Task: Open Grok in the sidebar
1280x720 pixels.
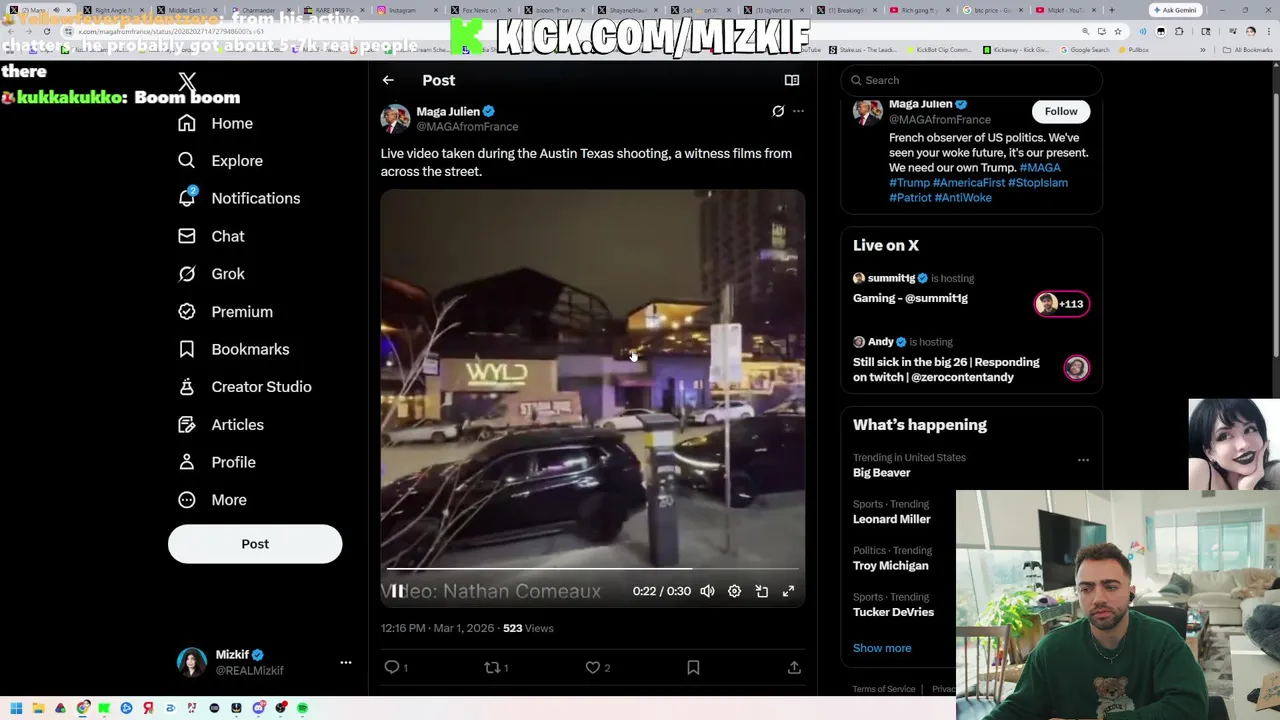Action: click(x=211, y=274)
